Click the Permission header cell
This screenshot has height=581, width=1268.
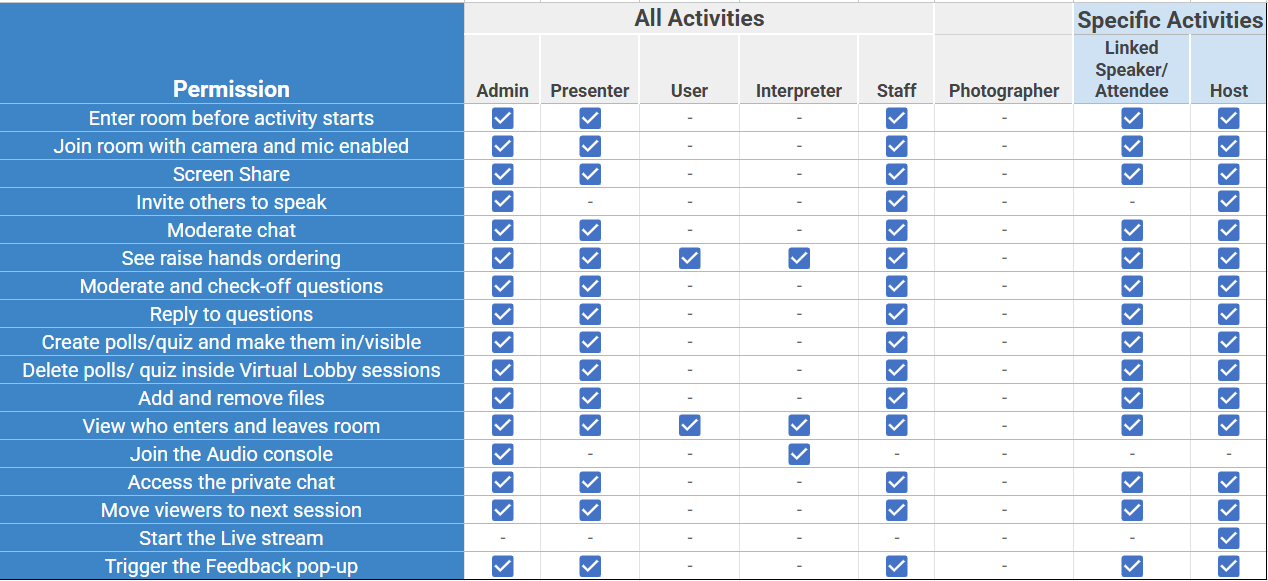pos(231,89)
